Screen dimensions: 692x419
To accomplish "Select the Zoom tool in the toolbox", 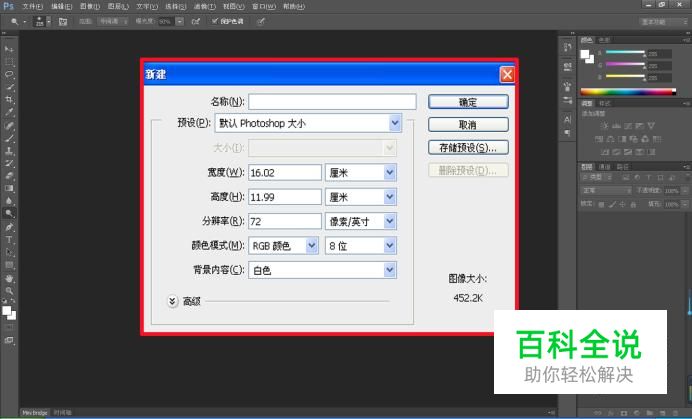I will point(9,291).
